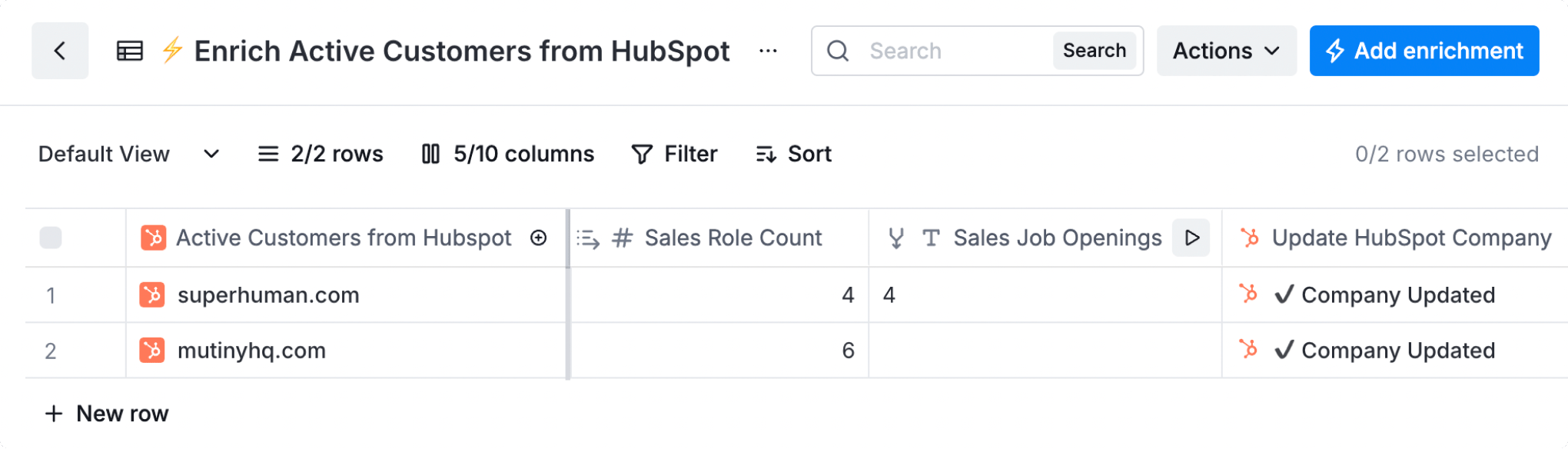Toggle the select-all rows checkbox
This screenshot has height=449, width=1568.
(51, 238)
